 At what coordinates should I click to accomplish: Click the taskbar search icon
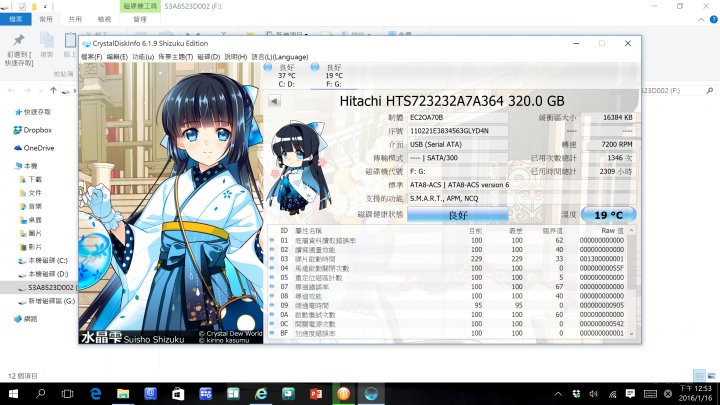point(41,394)
